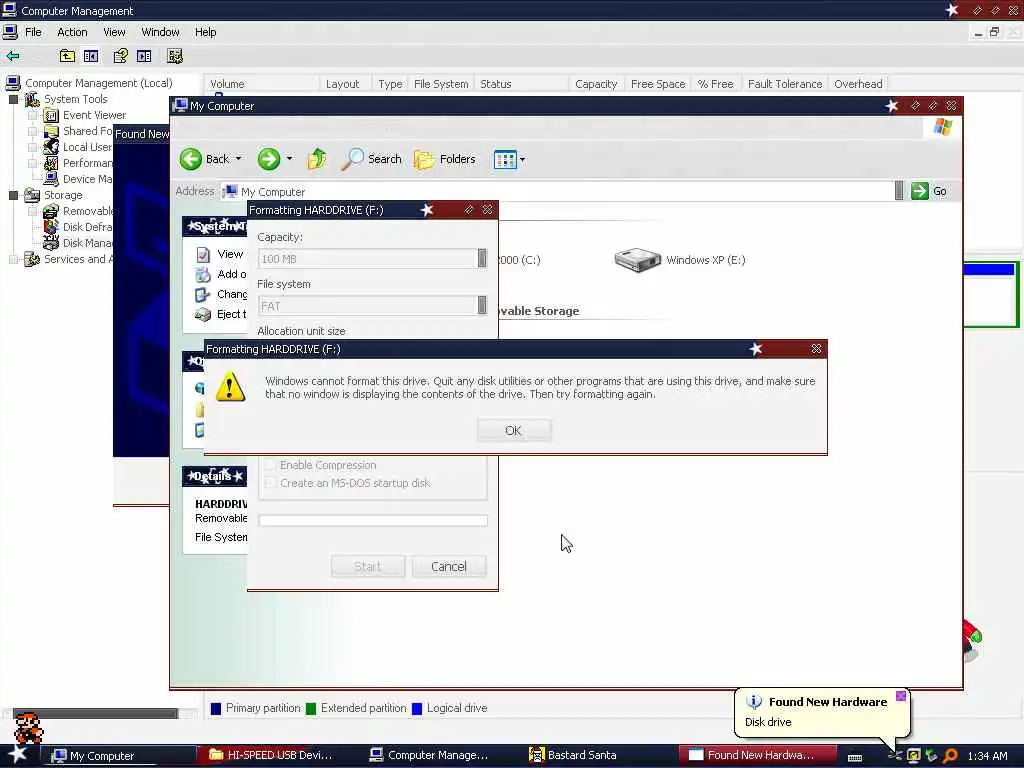The height and width of the screenshot is (768, 1024).
Task: Click the File System column header
Action: click(441, 84)
